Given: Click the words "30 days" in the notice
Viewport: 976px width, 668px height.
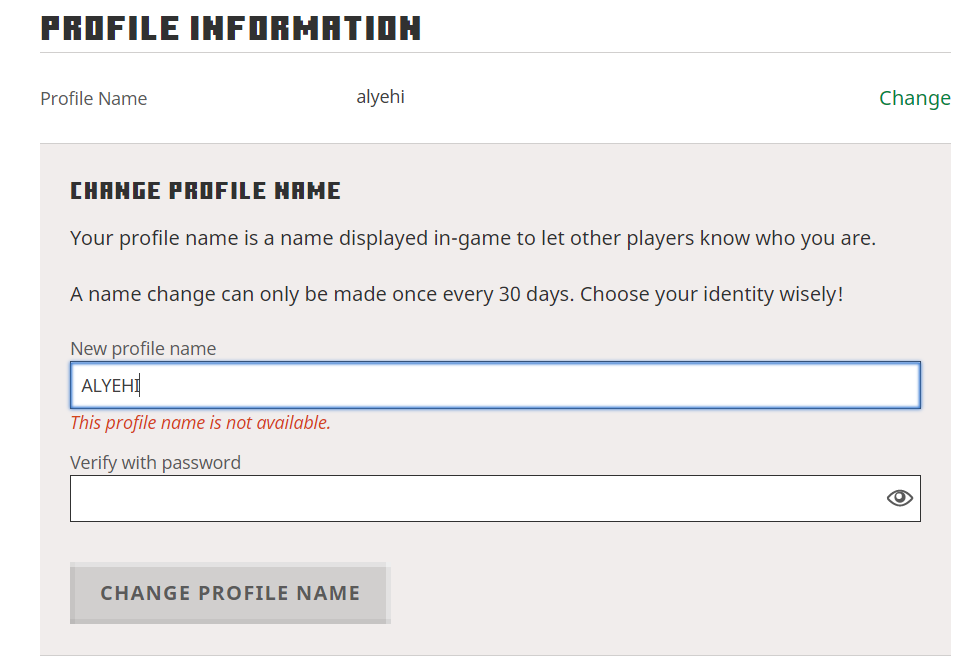Looking at the screenshot, I should pyautogui.click(x=532, y=295).
